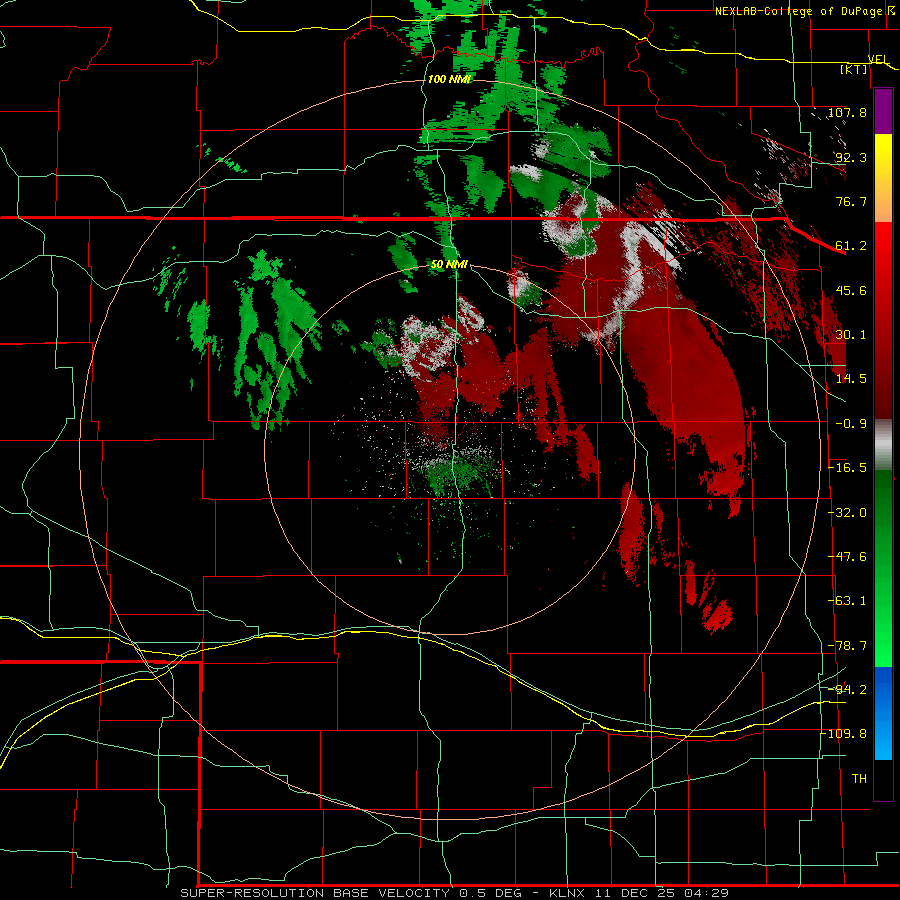900x900 pixels.
Task: Click the 100 NMI range ring label
Action: pos(449,79)
